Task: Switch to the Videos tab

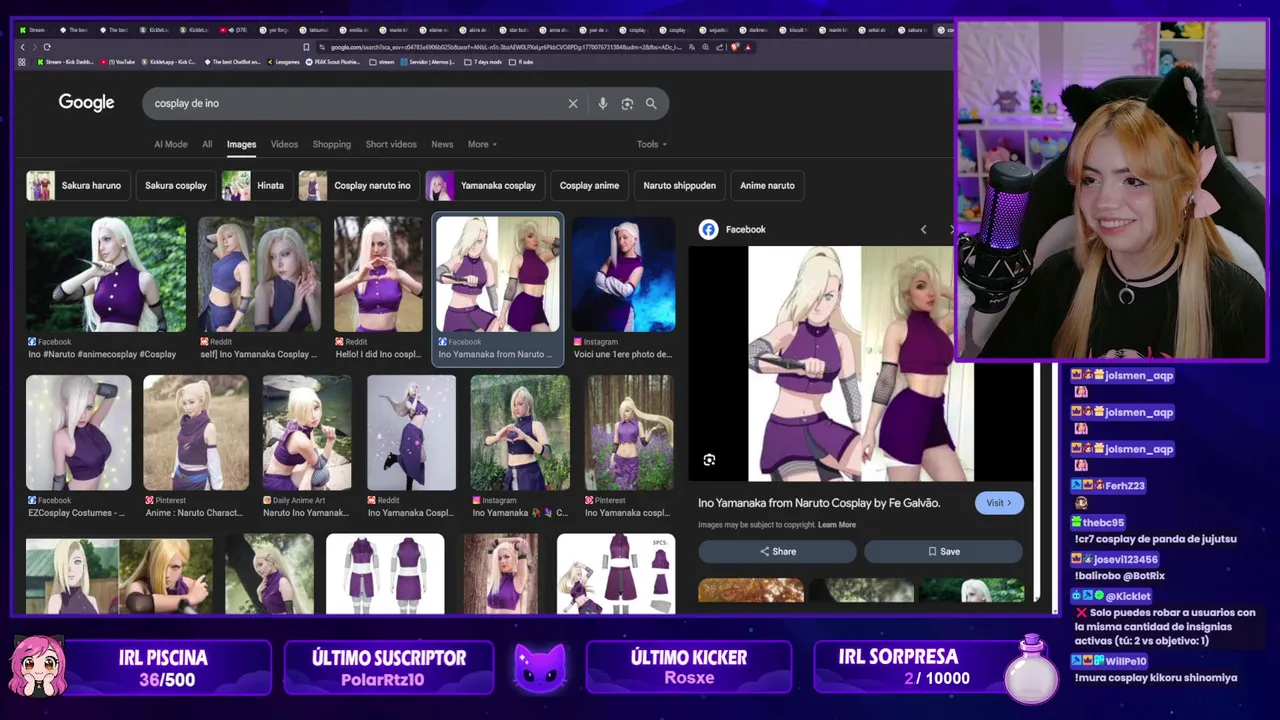Action: click(284, 144)
